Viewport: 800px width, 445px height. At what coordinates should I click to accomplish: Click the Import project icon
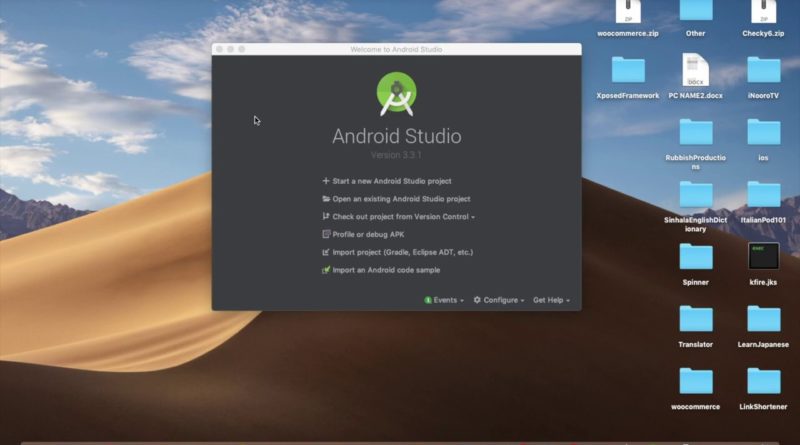pyautogui.click(x=326, y=252)
